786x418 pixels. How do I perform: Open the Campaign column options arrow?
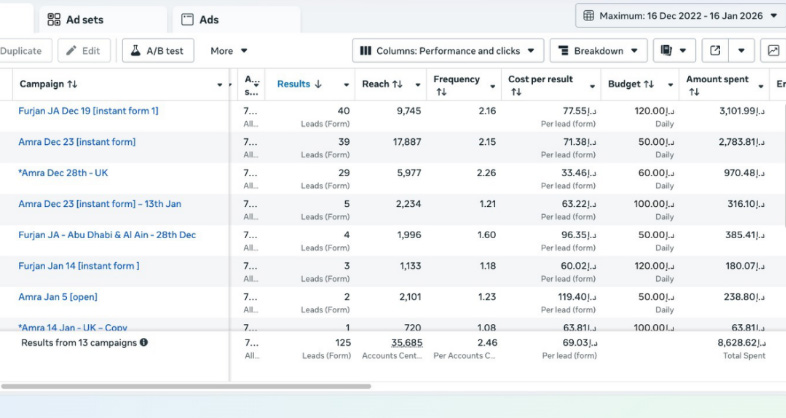pos(220,85)
